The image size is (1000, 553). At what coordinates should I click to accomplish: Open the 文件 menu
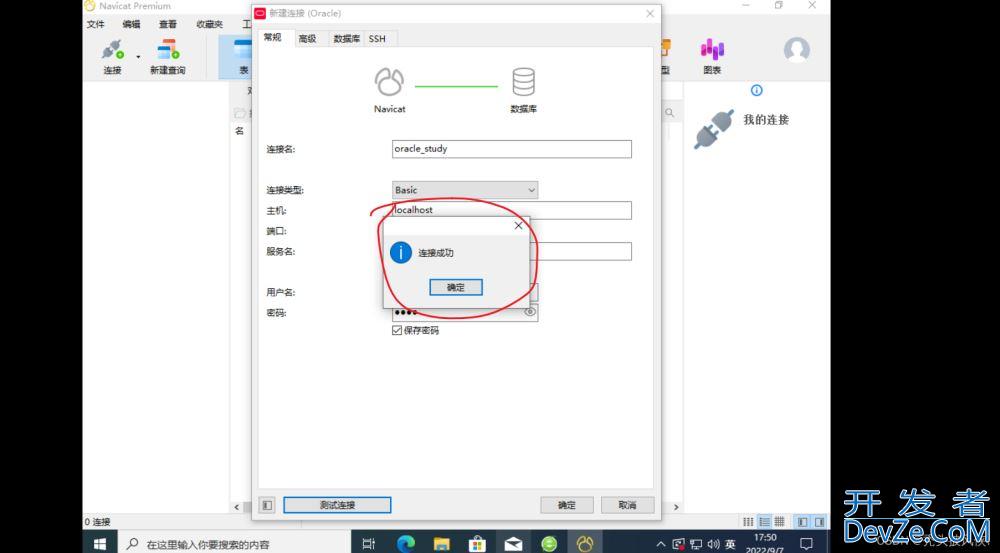[95, 24]
